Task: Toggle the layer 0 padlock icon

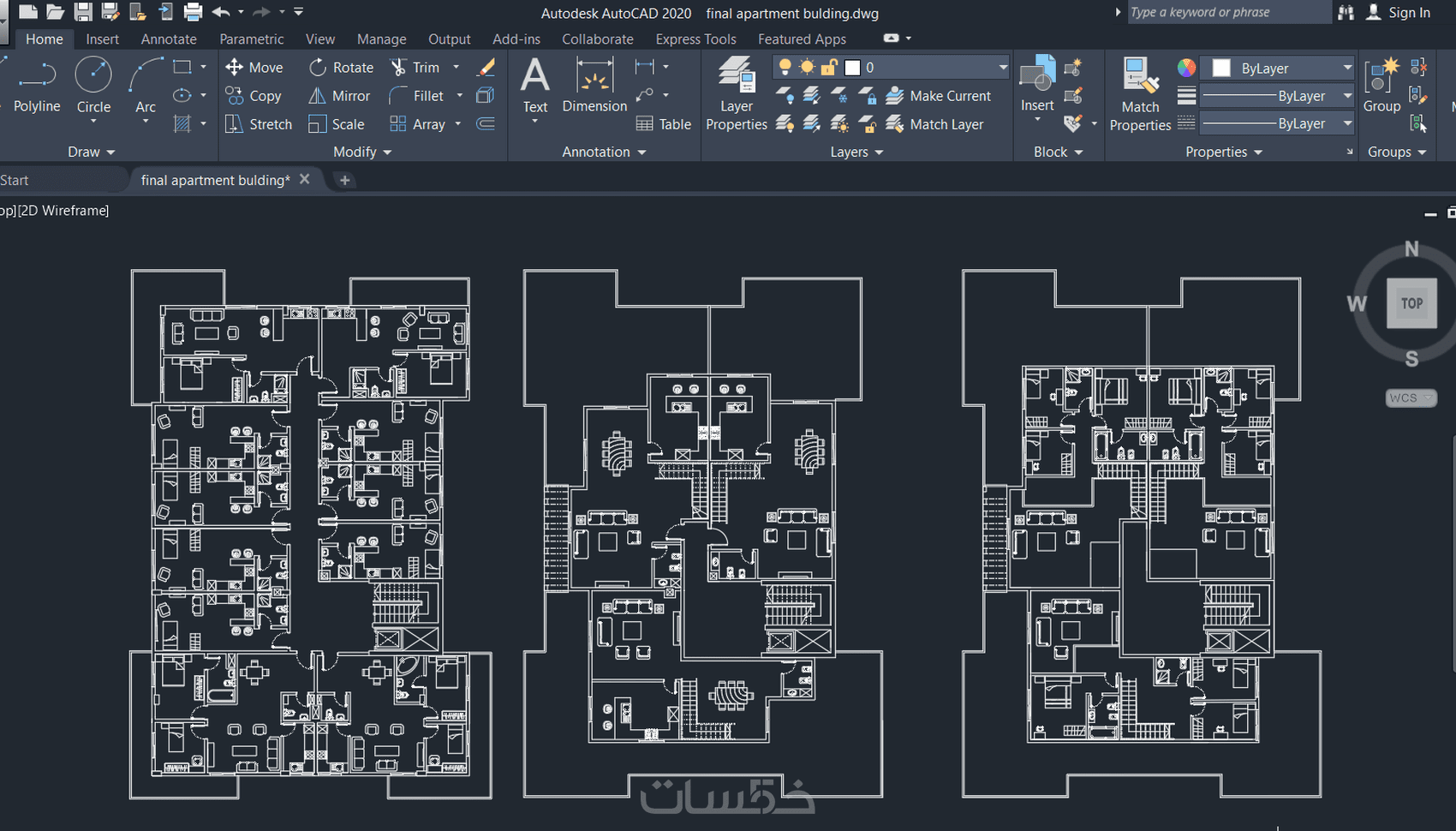Action: point(829,68)
